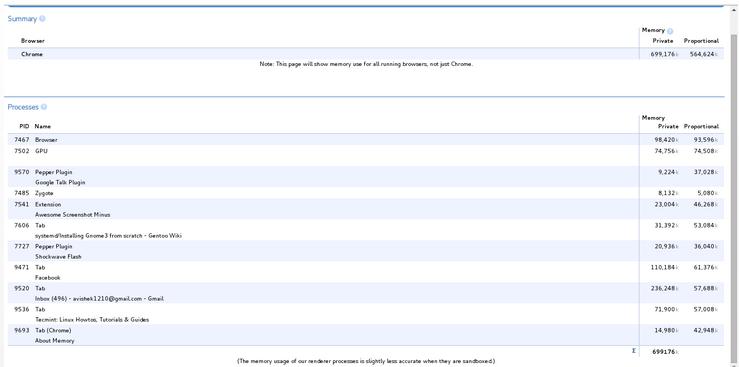Click Shockwave Flash private value 20,936k

coord(666,246)
